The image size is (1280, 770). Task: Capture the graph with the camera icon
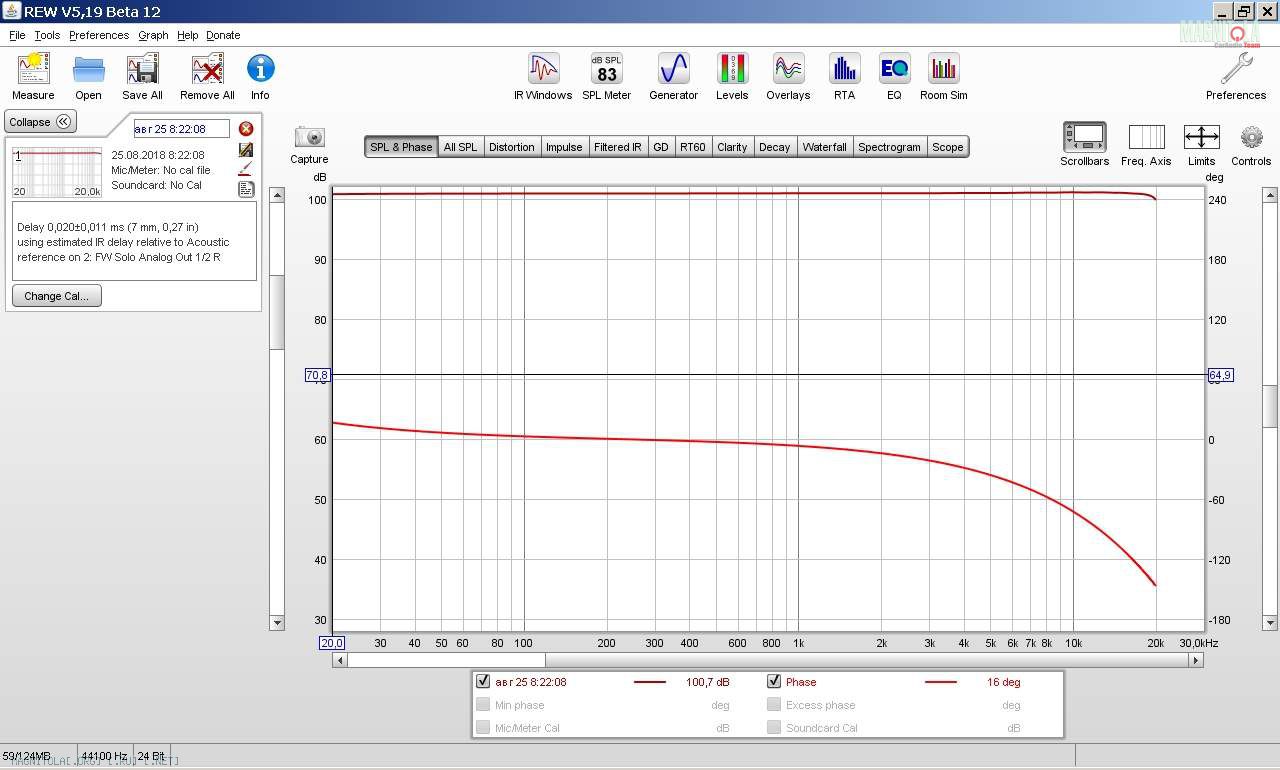tap(309, 145)
